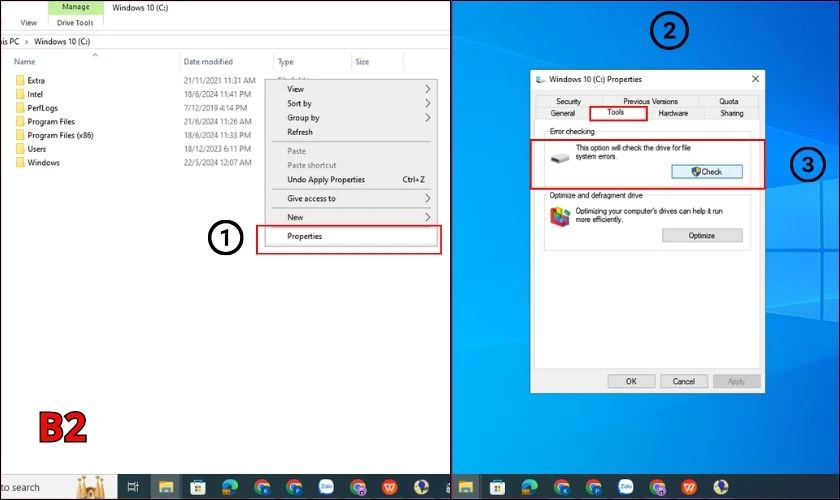Open the Drive Tools ribbon tab
Image resolution: width=840 pixels, height=500 pixels.
tap(75, 23)
